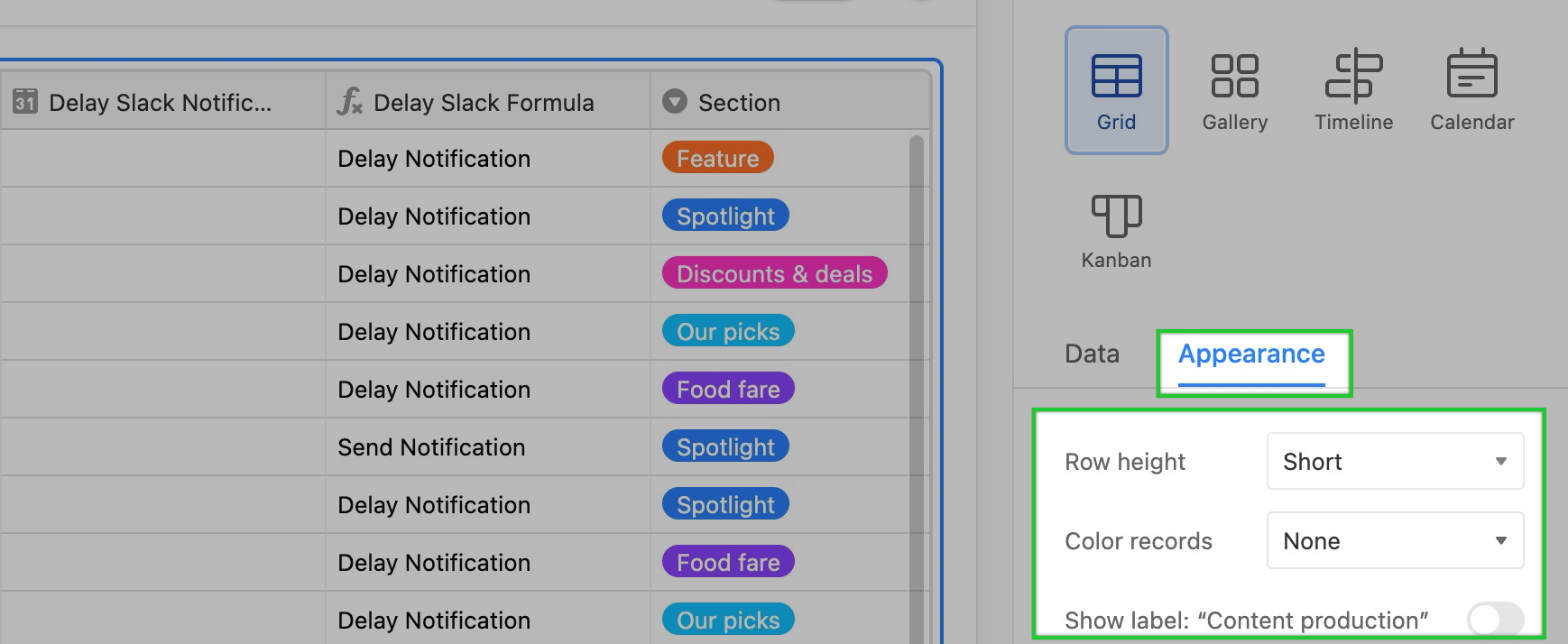Click the table's vertical scrollbar
Screen dimensions: 1568x644
tap(917, 388)
